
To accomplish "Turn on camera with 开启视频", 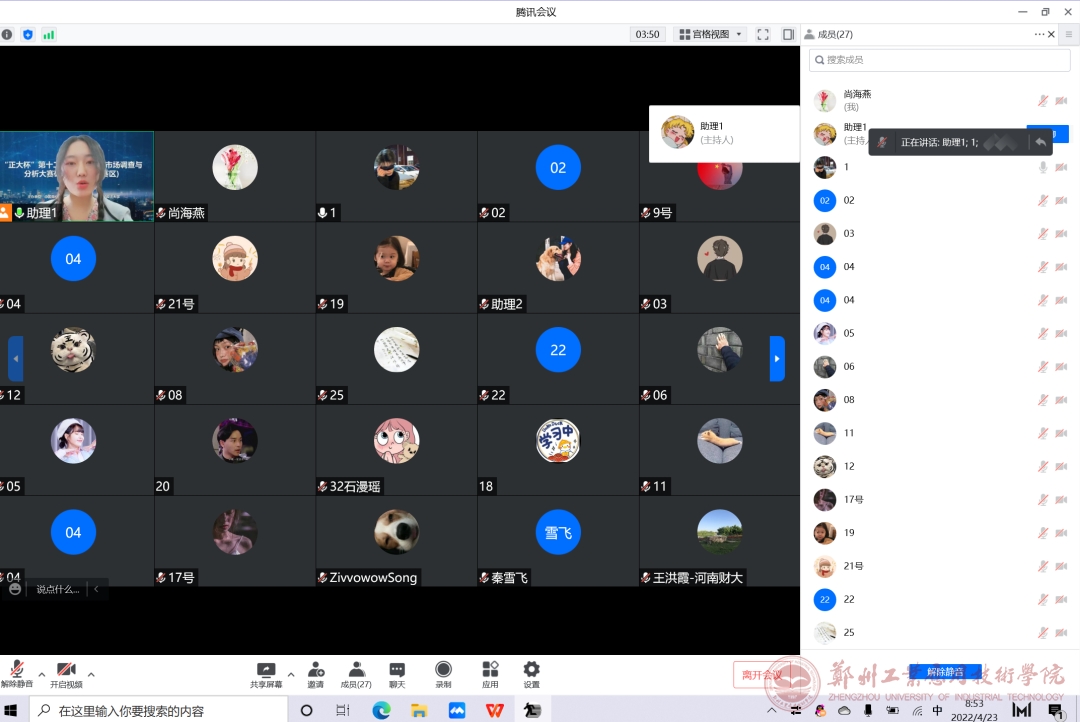I will tap(66, 675).
